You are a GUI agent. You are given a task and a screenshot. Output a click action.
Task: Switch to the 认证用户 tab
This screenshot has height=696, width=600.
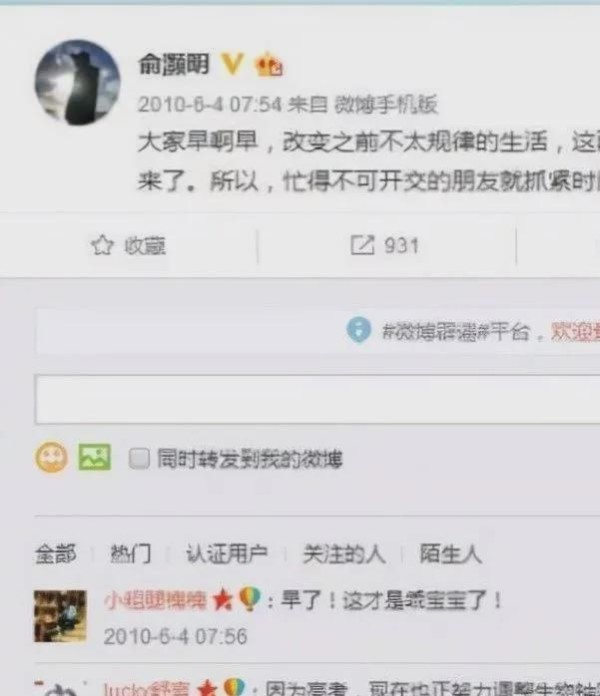pyautogui.click(x=226, y=554)
